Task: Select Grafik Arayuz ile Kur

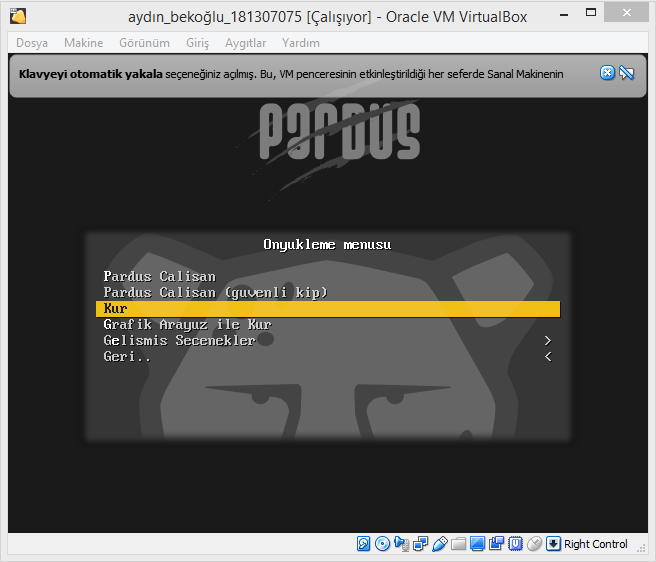Action: (328, 325)
